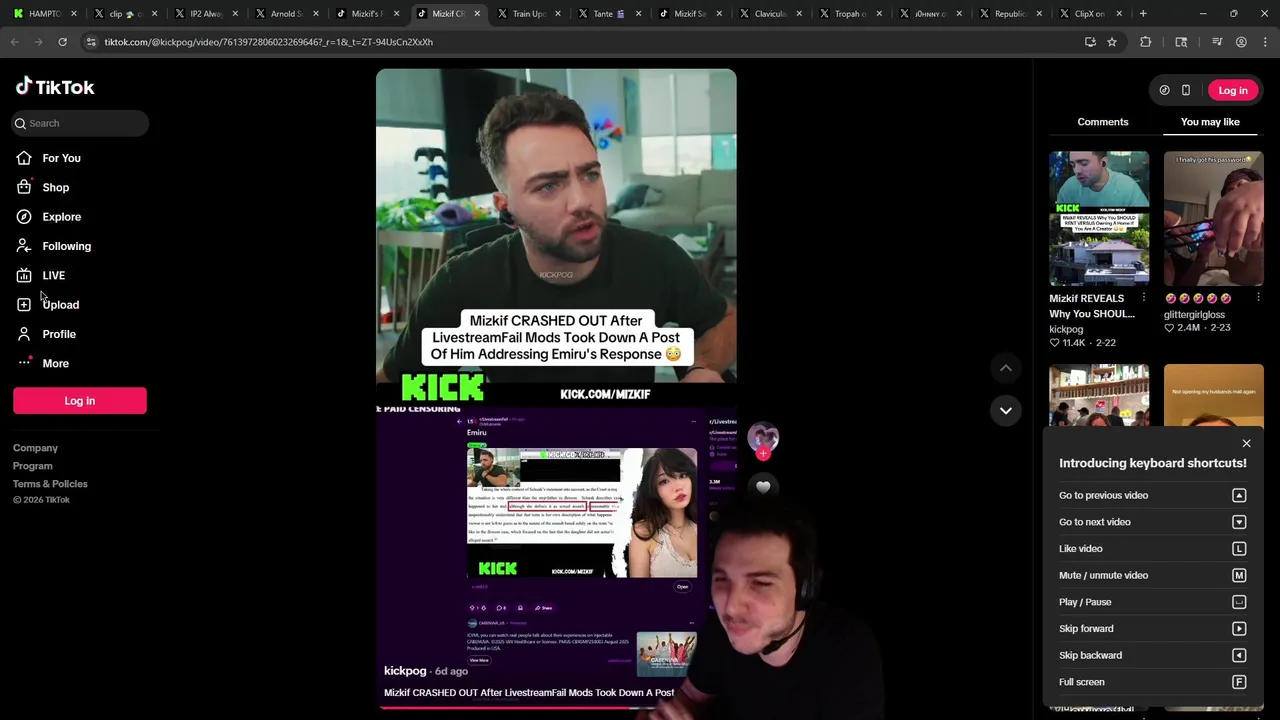Viewport: 1280px width, 720px height.
Task: Open the site info icon in address bar
Action: point(91,42)
